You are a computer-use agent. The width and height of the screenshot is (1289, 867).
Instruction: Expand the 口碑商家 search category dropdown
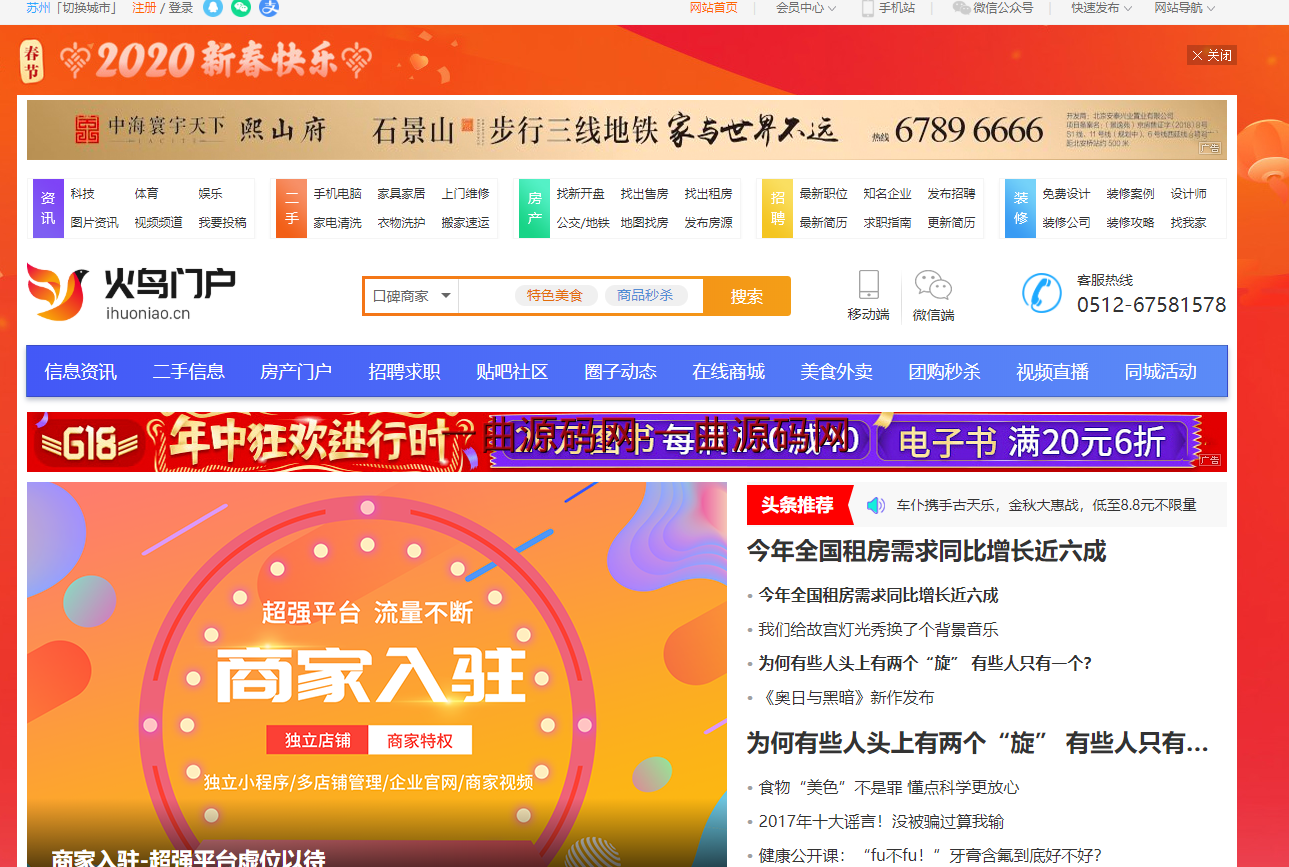coord(411,296)
